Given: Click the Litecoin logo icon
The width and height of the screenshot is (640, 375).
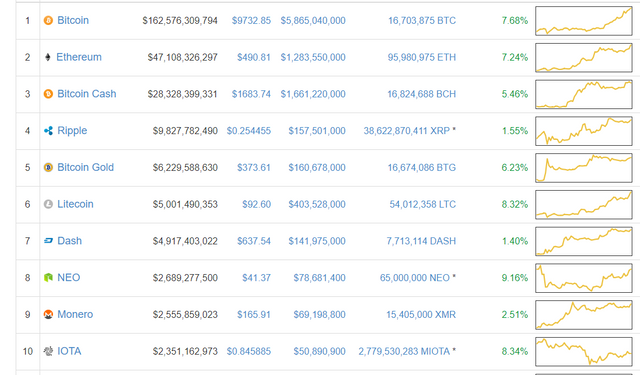Looking at the screenshot, I should coord(48,204).
